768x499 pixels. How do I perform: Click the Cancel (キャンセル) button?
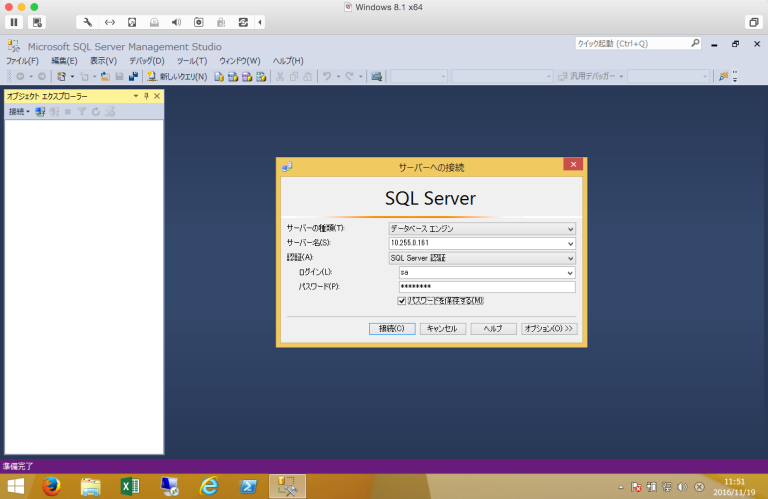[x=442, y=329]
